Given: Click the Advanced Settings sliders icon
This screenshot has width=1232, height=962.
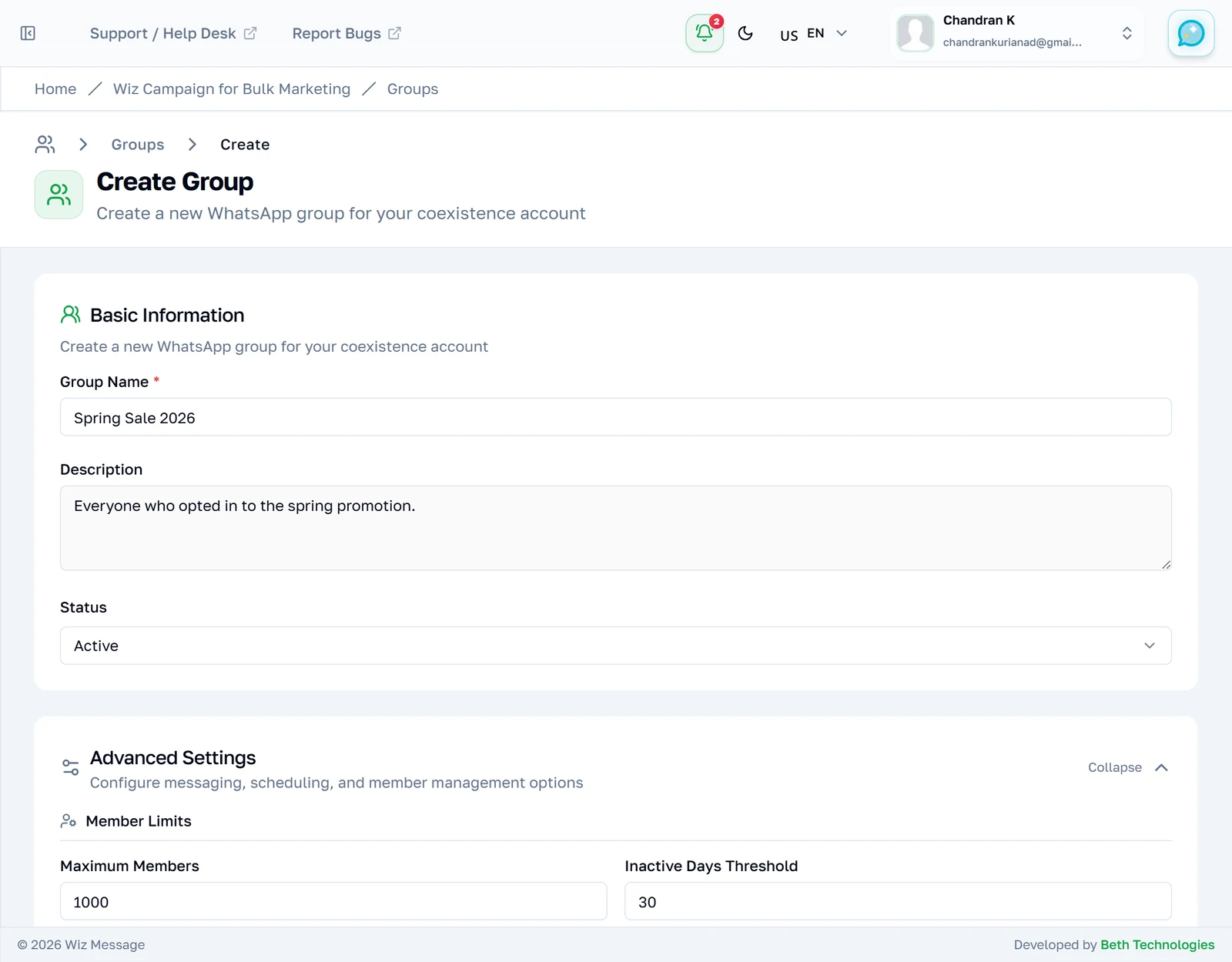Looking at the screenshot, I should [70, 767].
